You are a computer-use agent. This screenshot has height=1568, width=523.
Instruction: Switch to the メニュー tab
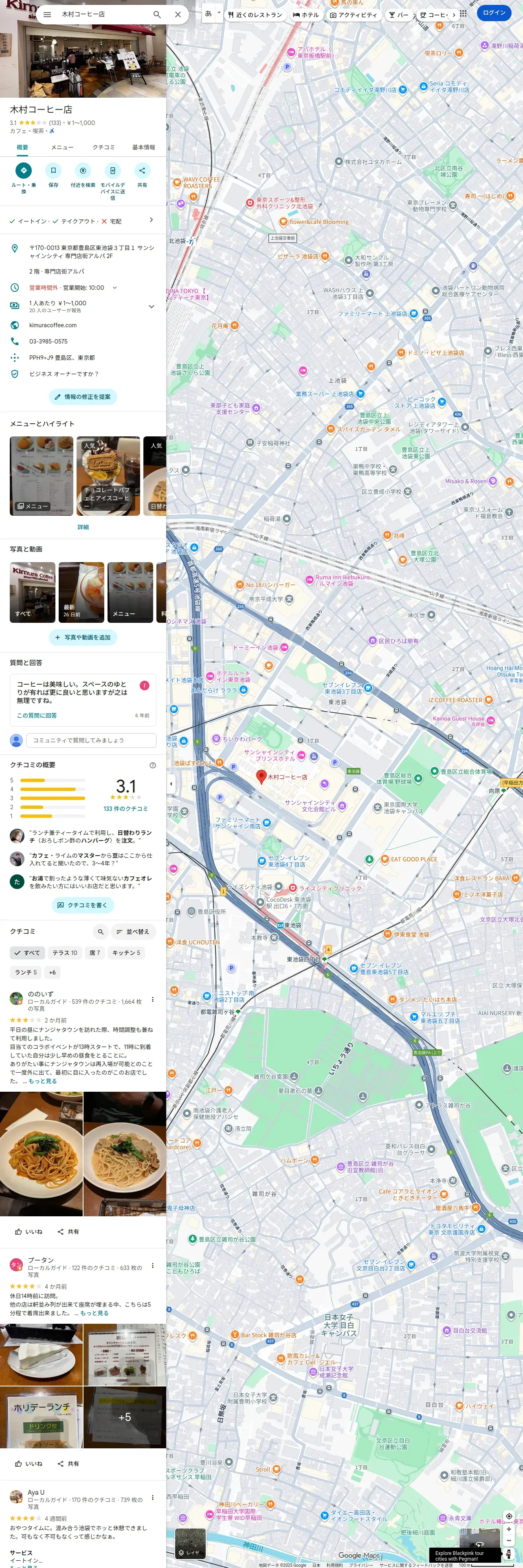pos(62,147)
